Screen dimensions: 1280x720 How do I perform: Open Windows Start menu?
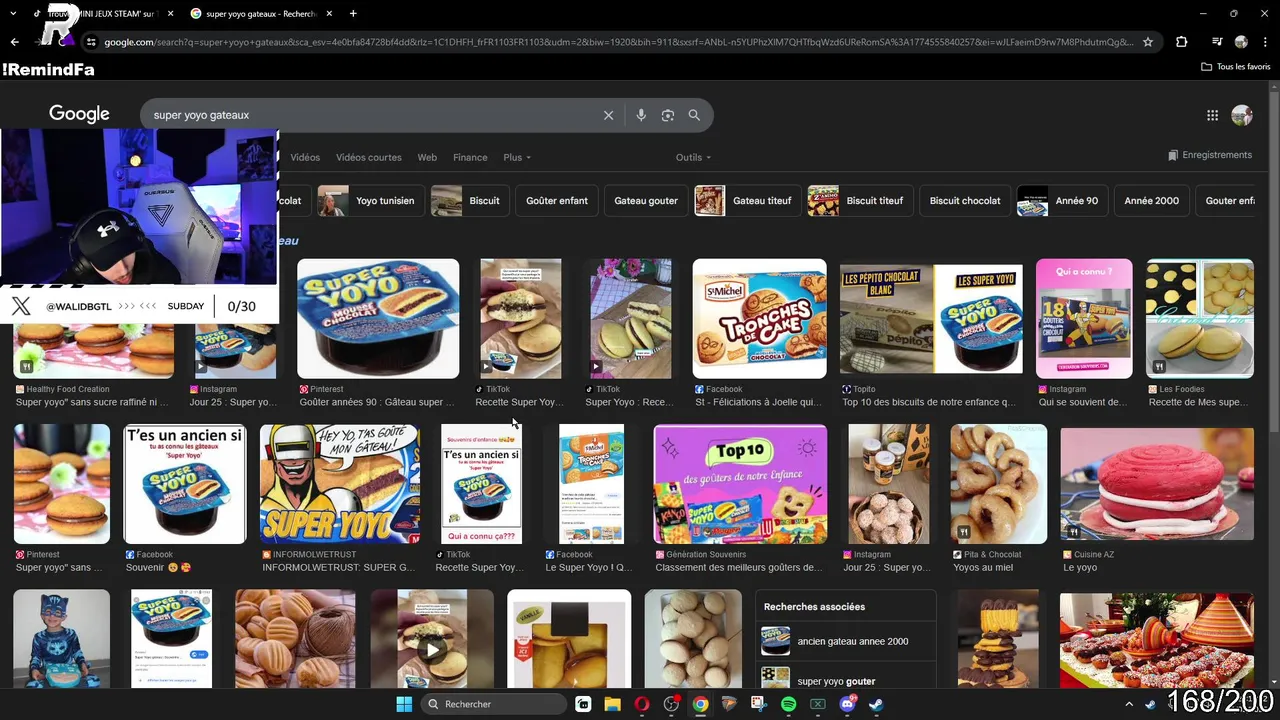tap(404, 704)
